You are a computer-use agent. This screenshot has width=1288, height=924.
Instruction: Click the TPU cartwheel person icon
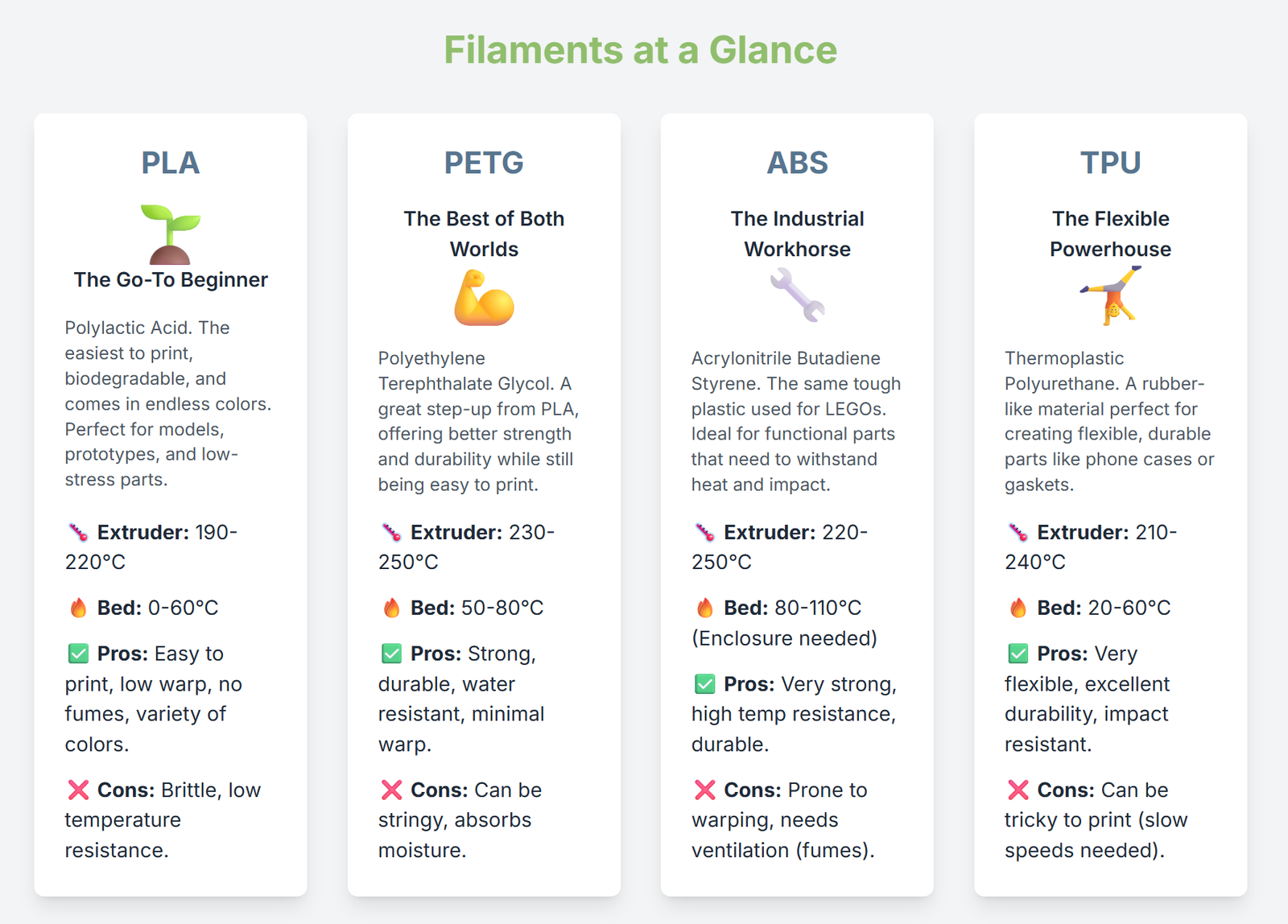[1111, 295]
